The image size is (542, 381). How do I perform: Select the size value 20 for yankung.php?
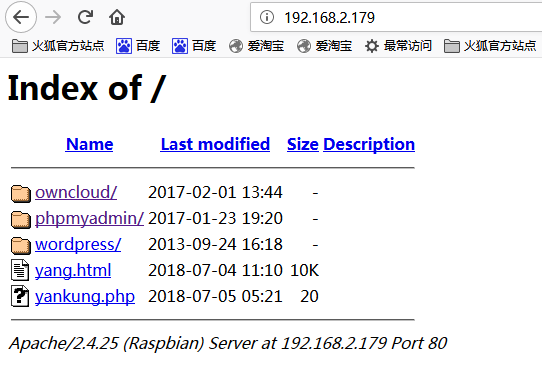pyautogui.click(x=309, y=297)
